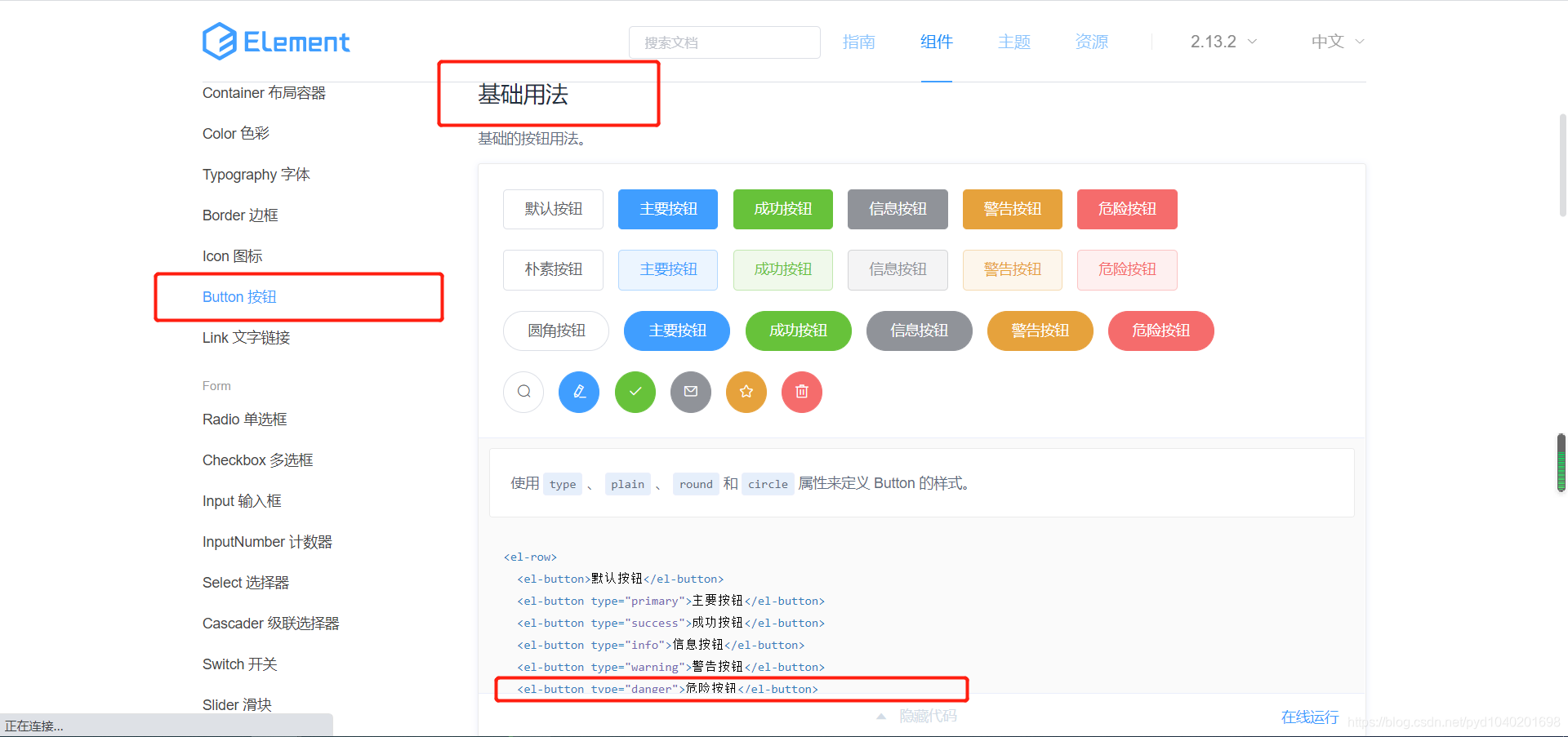Click the orange circular star icon button

click(x=746, y=392)
